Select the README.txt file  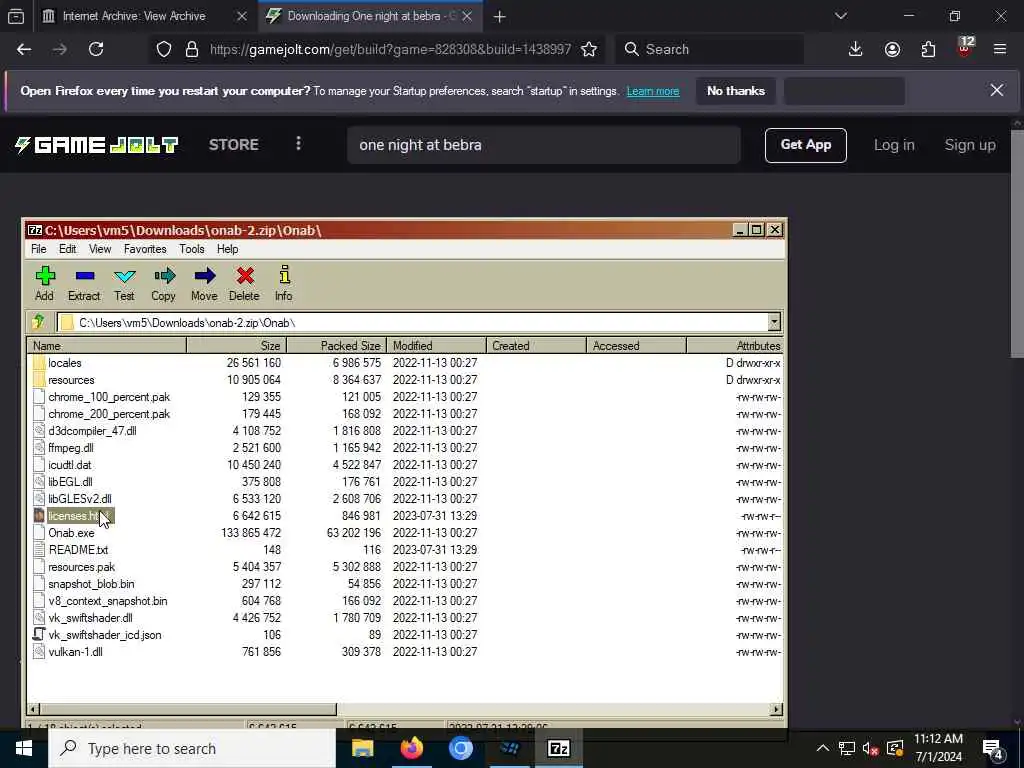click(78, 550)
